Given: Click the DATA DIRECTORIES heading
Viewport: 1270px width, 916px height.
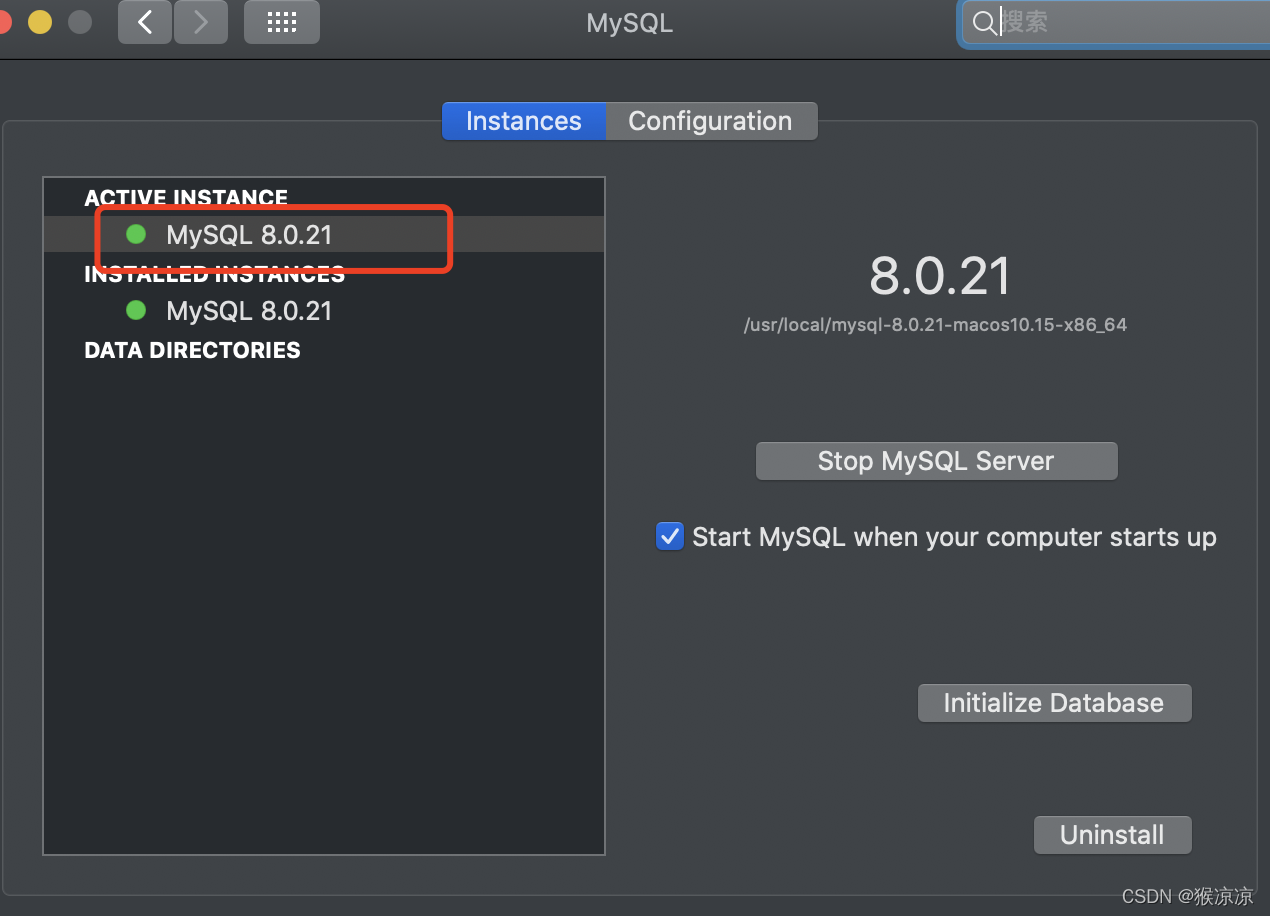Looking at the screenshot, I should pyautogui.click(x=192, y=350).
